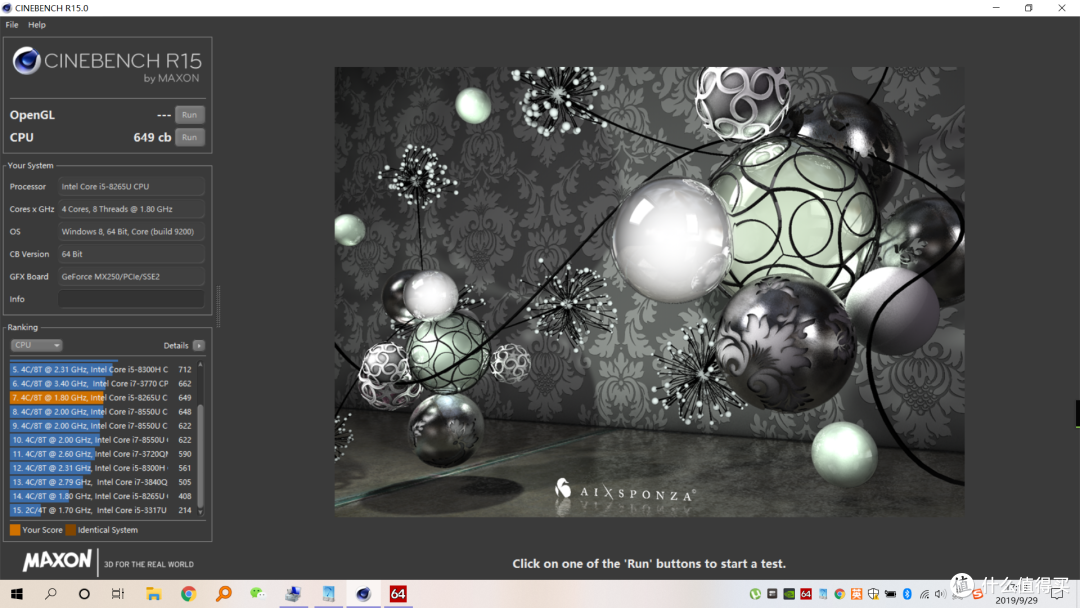Image resolution: width=1080 pixels, height=608 pixels.
Task: Run the OpenGL benchmark
Action: tap(189, 115)
